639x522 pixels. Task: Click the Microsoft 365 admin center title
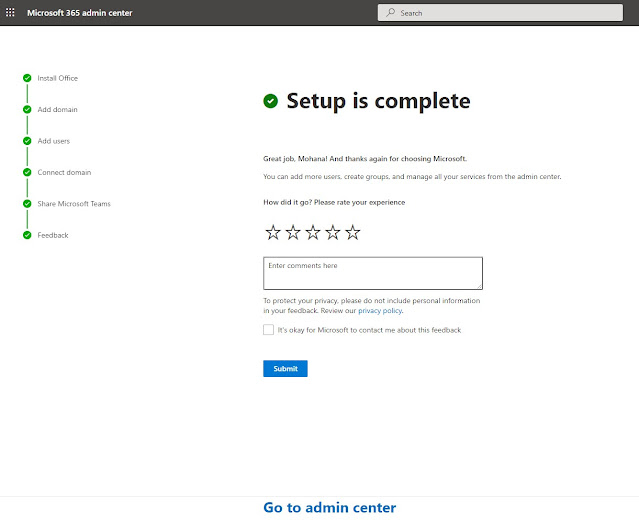coord(80,13)
